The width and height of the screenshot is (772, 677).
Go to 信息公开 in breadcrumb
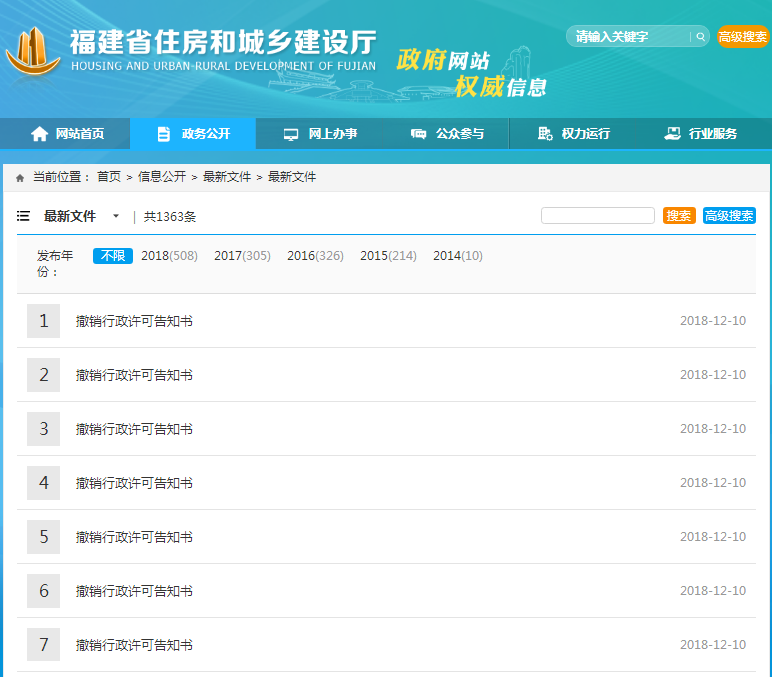click(x=162, y=177)
